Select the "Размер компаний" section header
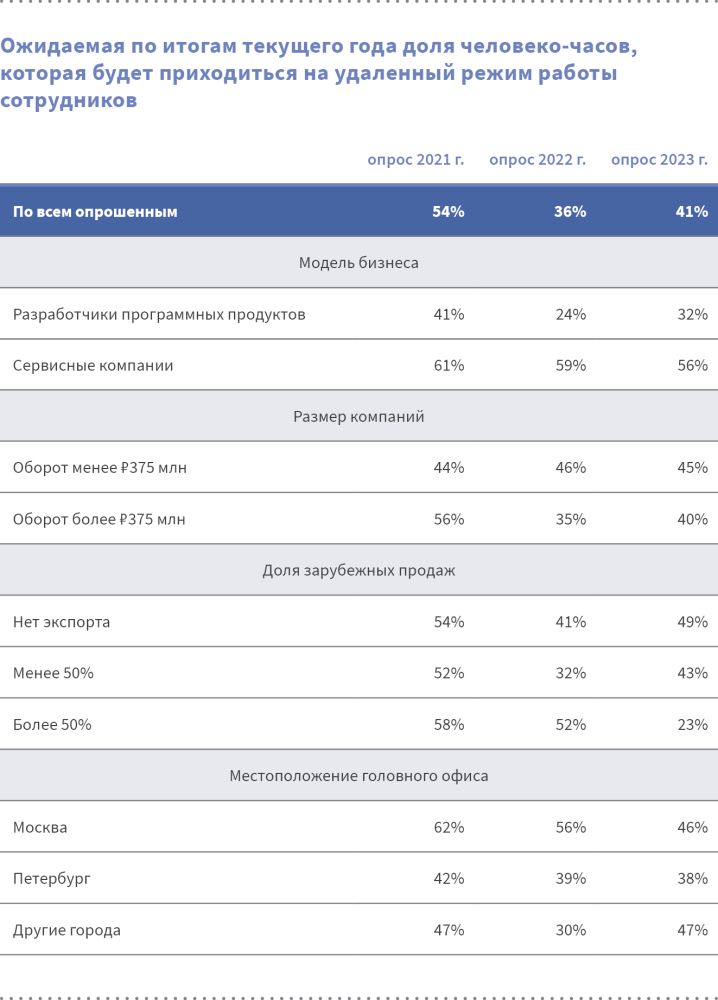 point(358,417)
